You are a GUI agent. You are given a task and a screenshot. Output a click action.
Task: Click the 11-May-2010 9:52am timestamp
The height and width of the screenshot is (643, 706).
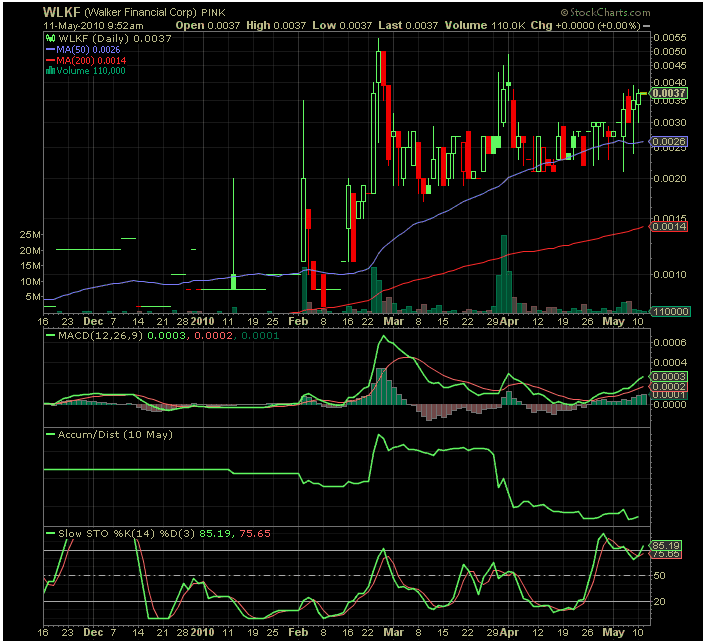(93, 26)
